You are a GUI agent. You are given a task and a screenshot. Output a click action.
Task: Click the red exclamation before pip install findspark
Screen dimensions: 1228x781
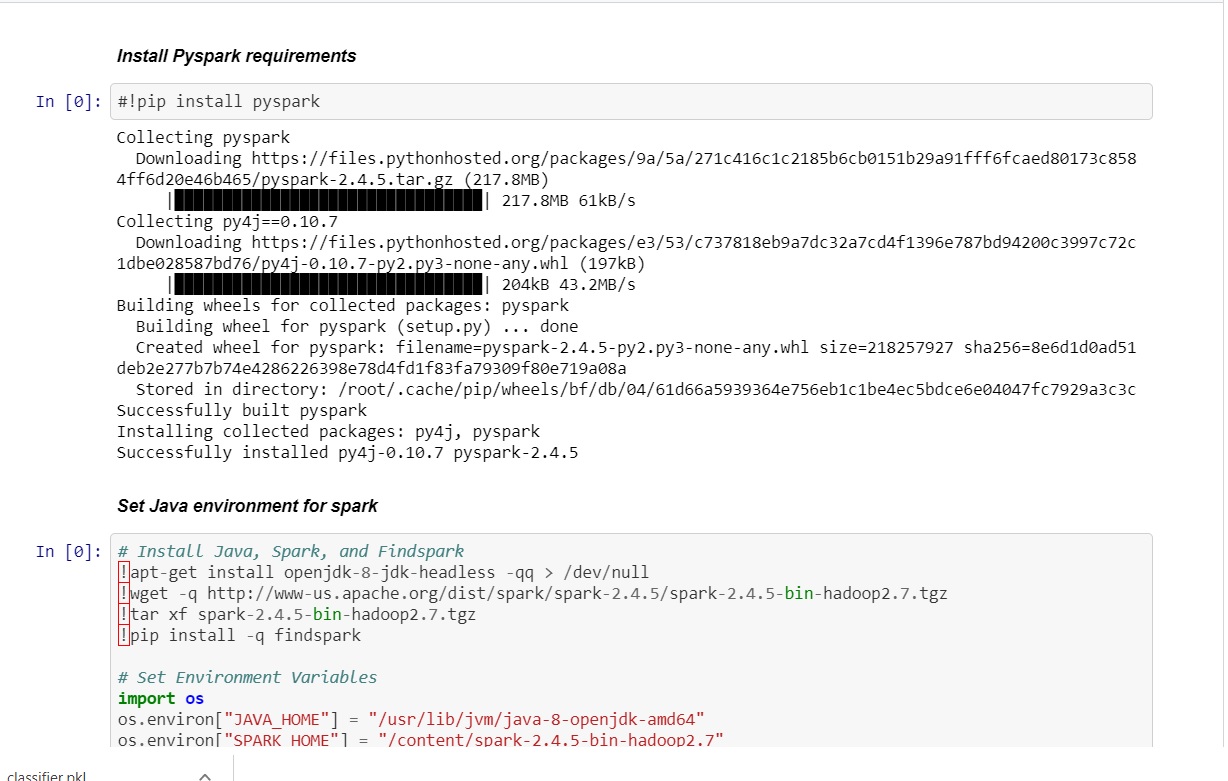click(123, 636)
